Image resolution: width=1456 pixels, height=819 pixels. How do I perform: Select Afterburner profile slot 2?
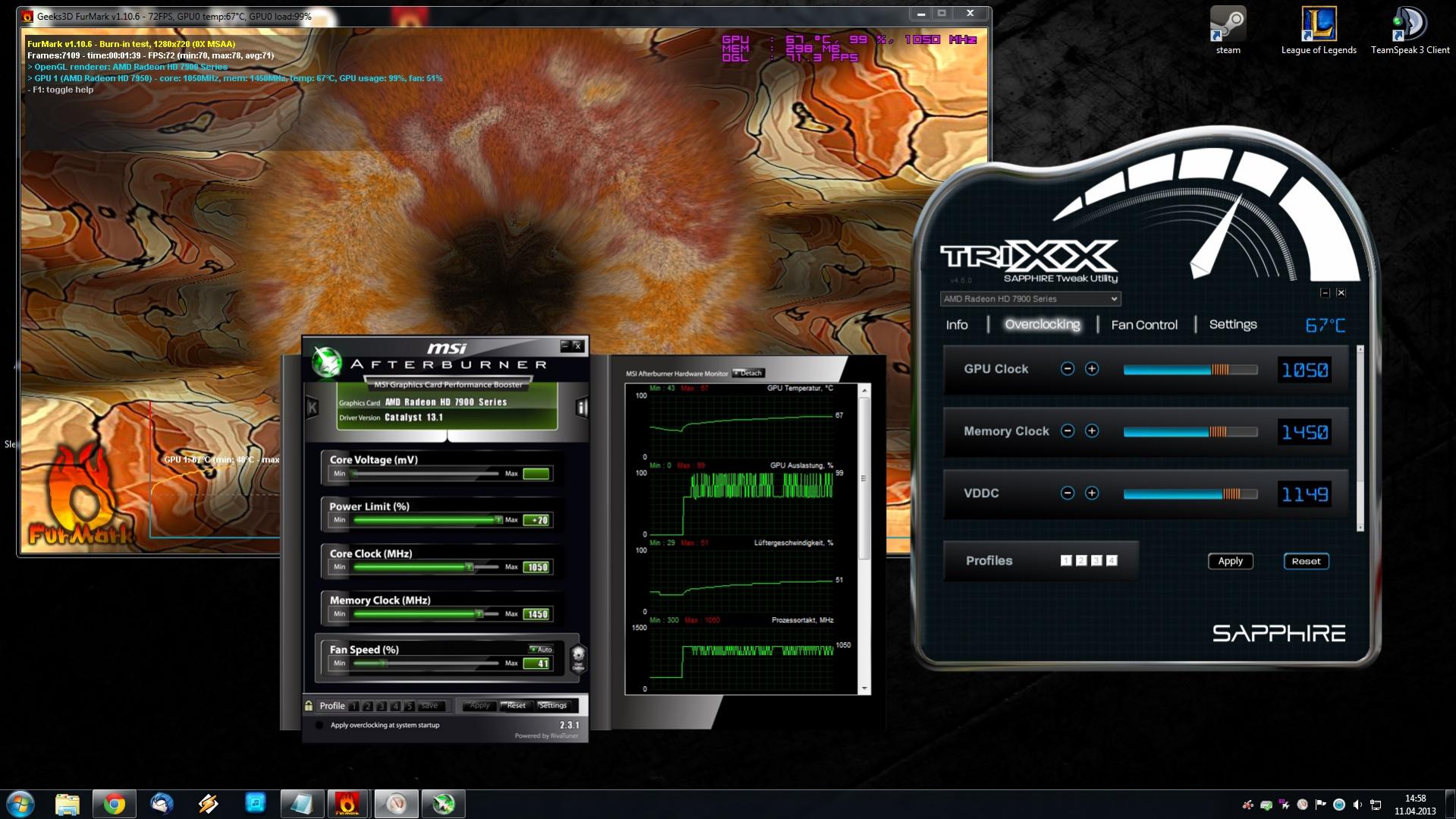[368, 706]
